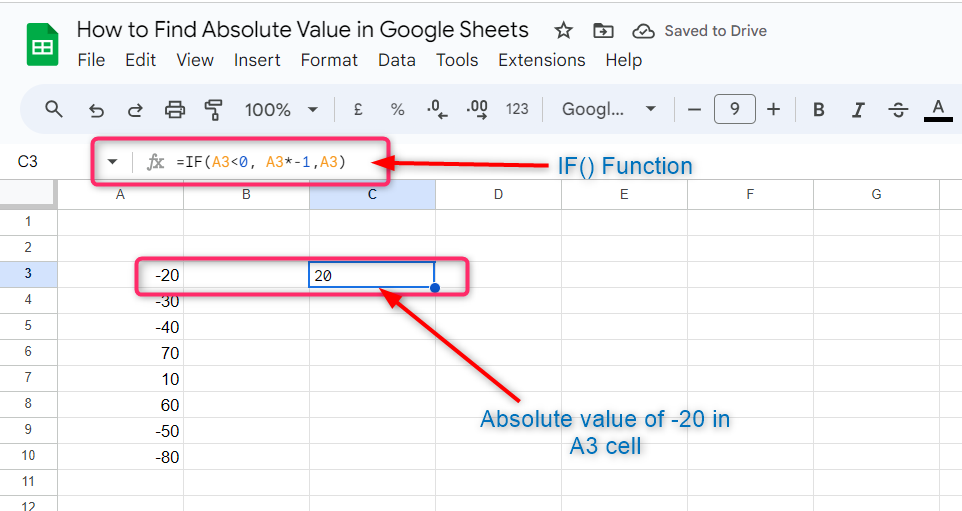Open the text color picker
The width and height of the screenshot is (962, 511).
pos(938,109)
